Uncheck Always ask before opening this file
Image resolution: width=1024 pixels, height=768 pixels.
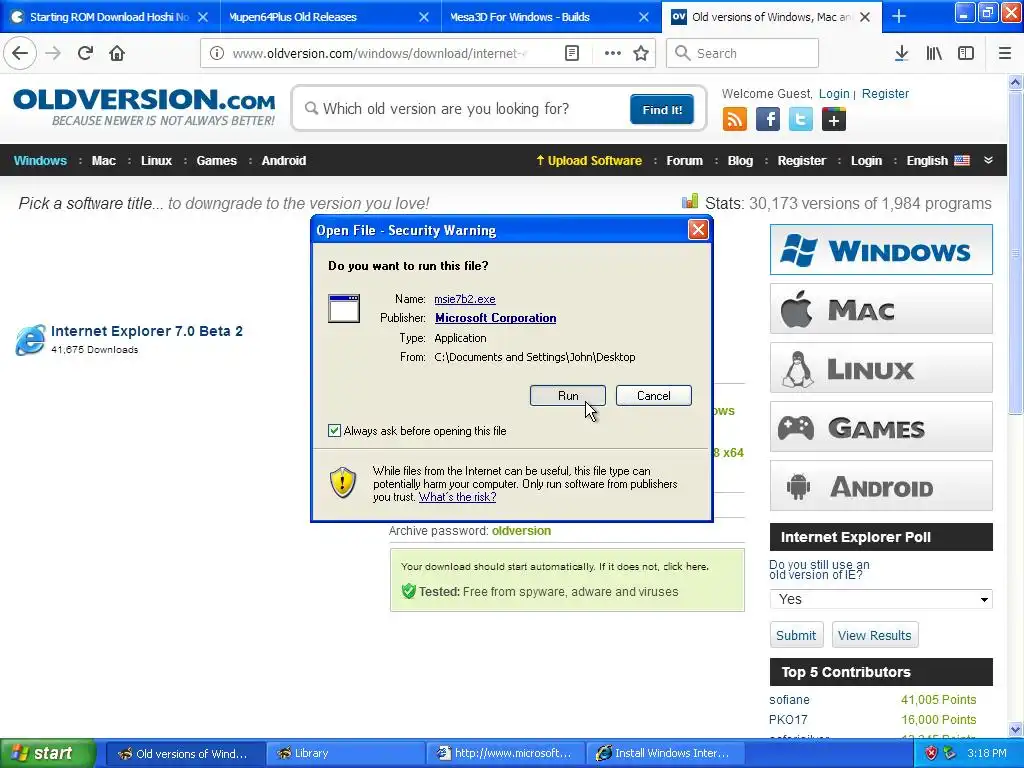334,430
